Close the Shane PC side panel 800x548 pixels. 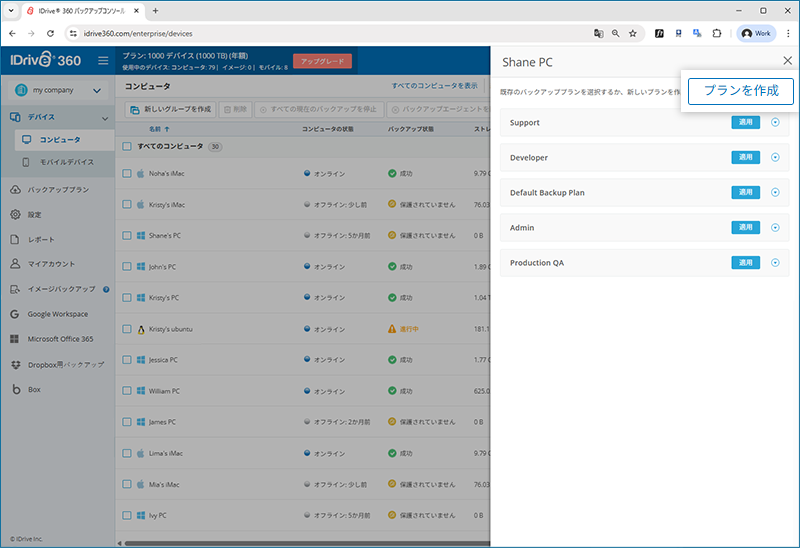coord(787,61)
